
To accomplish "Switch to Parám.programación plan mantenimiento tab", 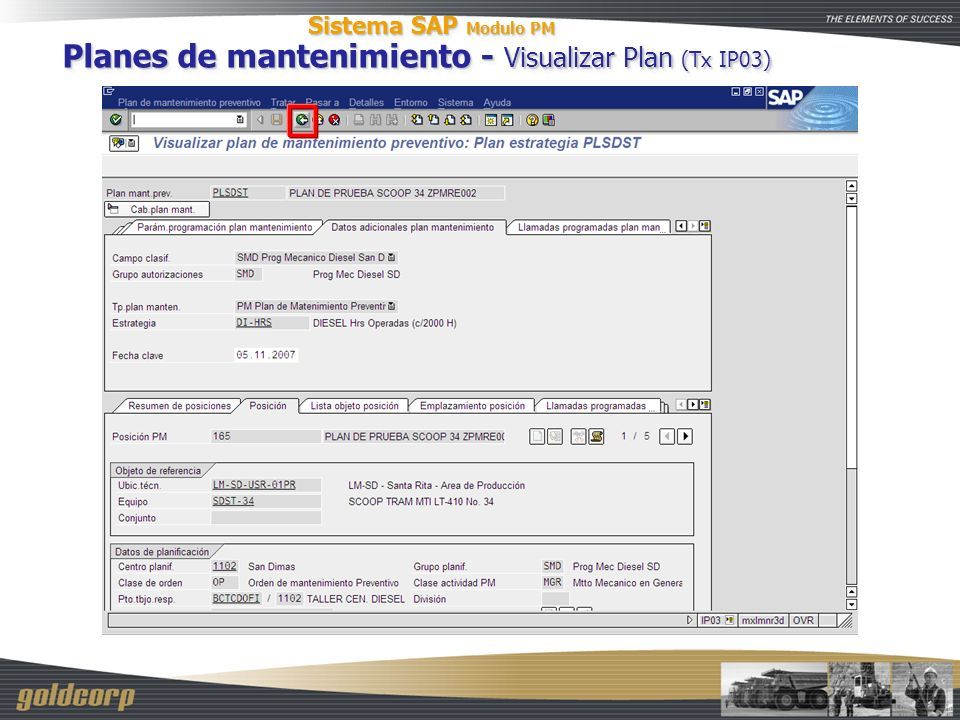I will click(225, 227).
